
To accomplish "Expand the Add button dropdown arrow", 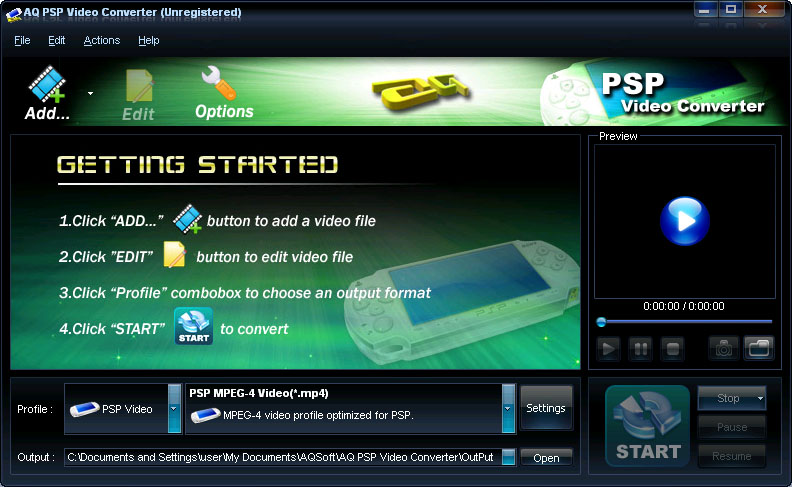I will pyautogui.click(x=90, y=93).
